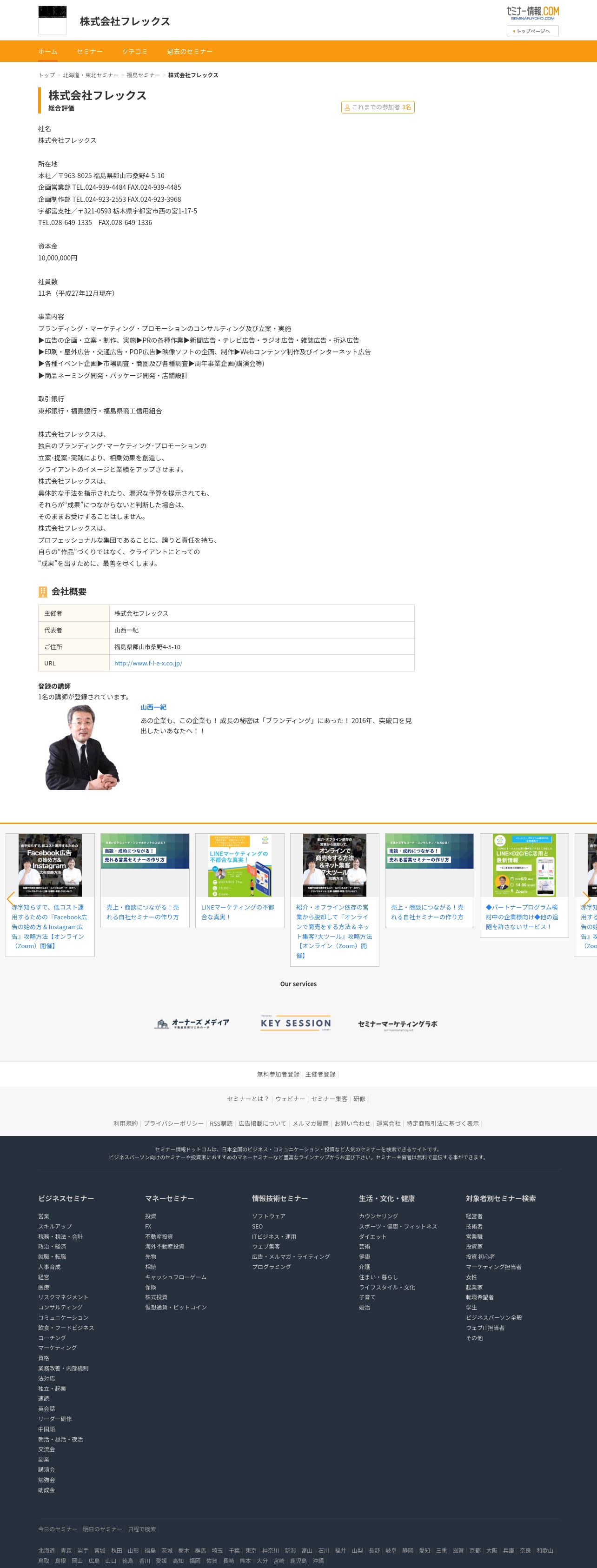This screenshot has width=597, height=1568.
Task: Open the 過去のセミナー tab
Action: click(x=190, y=52)
